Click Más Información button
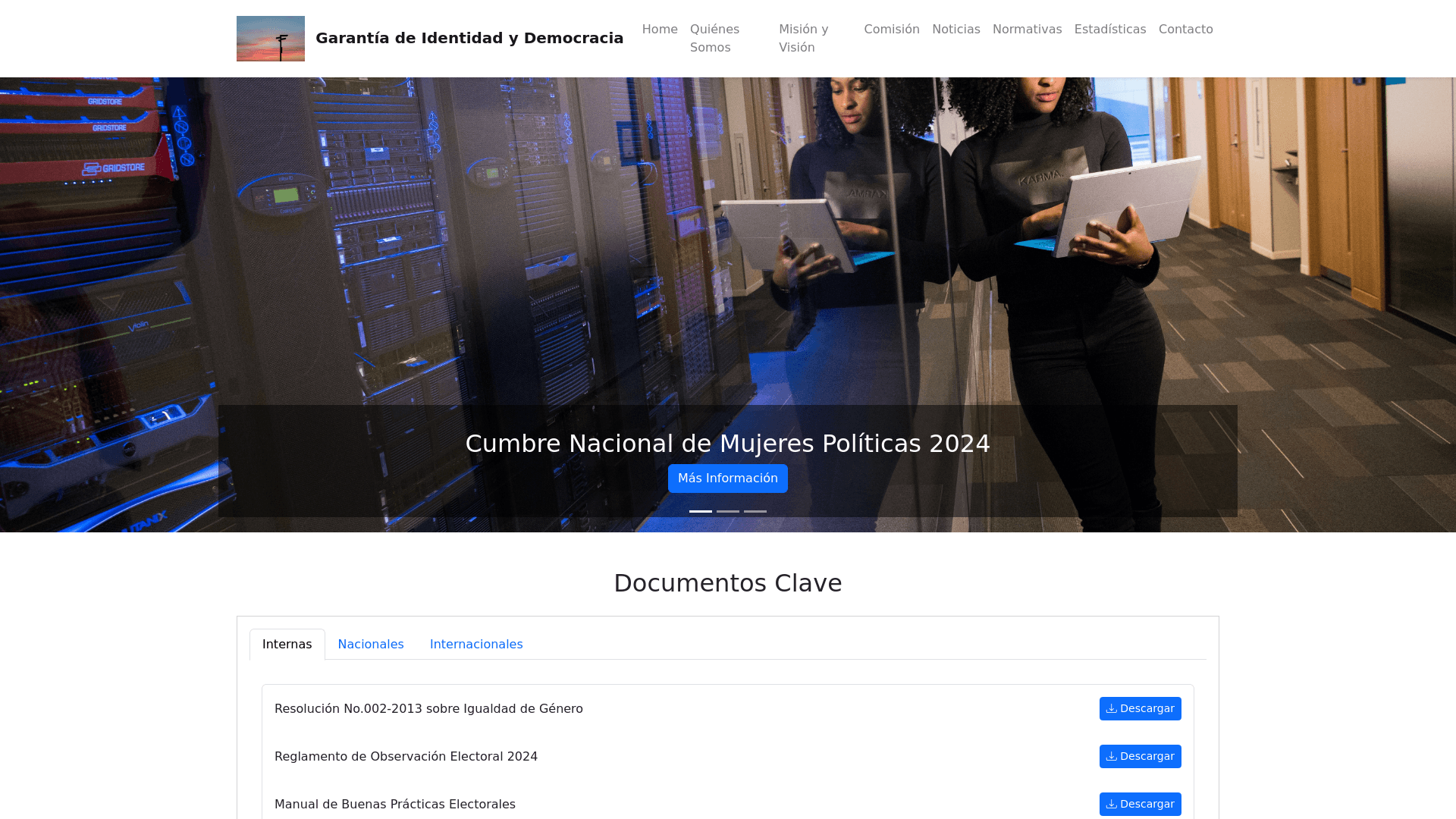Screen dimensions: 1456x819 coord(727,479)
